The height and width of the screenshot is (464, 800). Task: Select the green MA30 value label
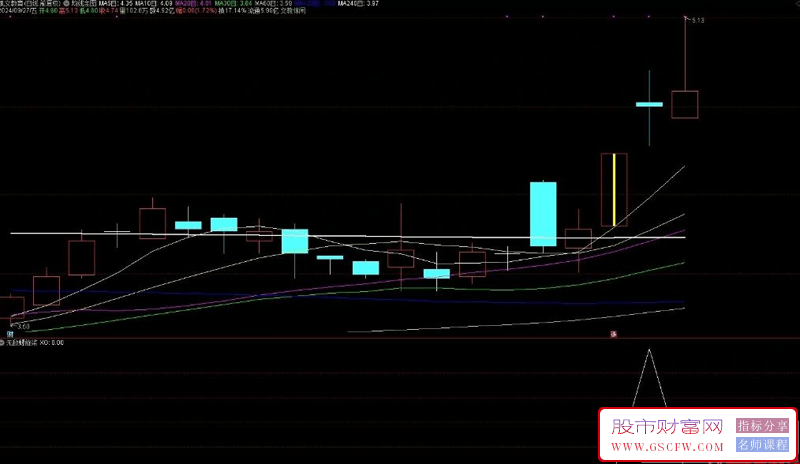coord(233,3)
